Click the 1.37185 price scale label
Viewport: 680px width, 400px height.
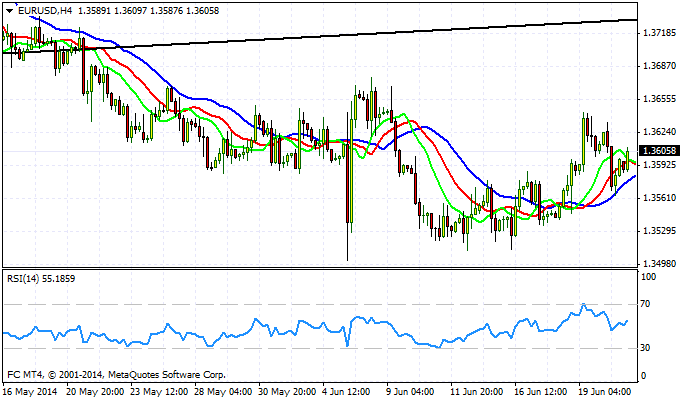(x=660, y=33)
